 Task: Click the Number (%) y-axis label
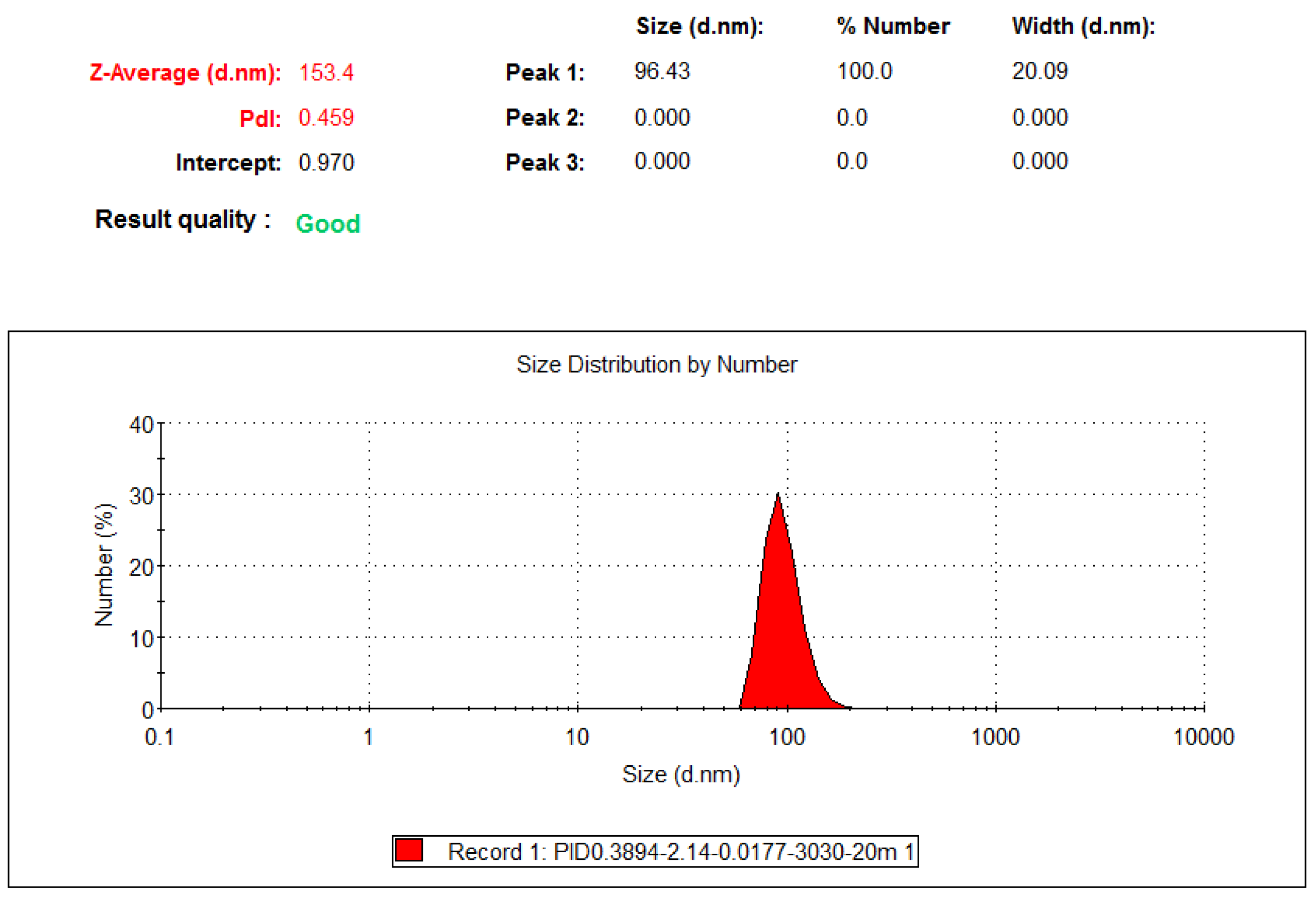click(x=104, y=565)
